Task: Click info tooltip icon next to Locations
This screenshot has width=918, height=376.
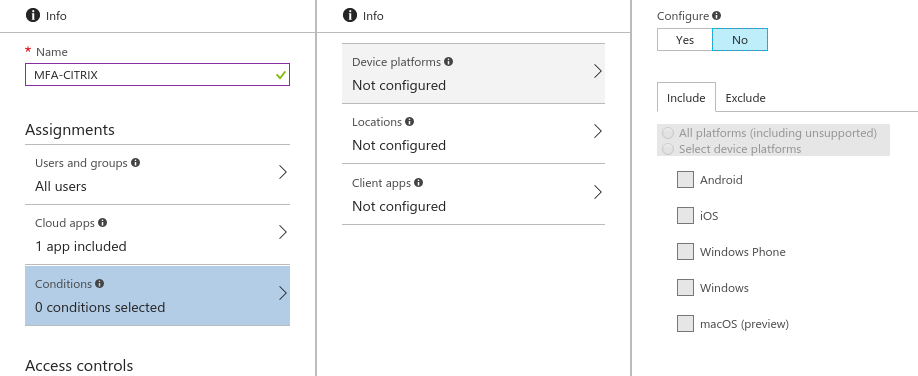Action: tap(409, 122)
